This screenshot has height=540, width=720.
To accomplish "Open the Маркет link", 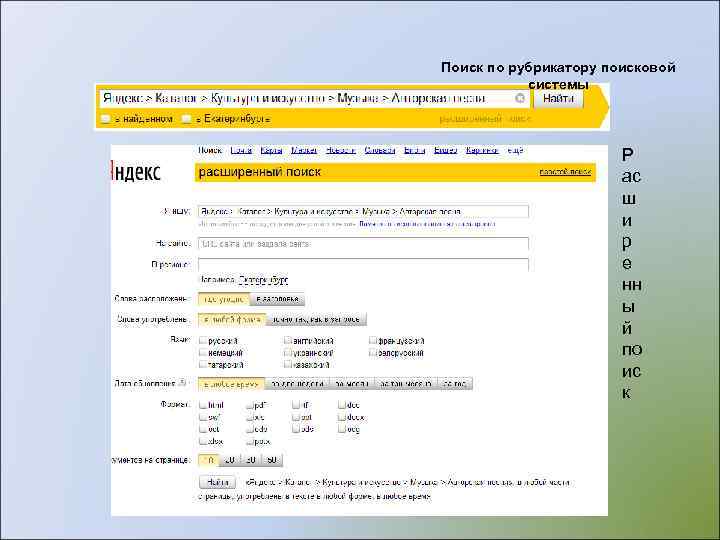I will coord(304,150).
